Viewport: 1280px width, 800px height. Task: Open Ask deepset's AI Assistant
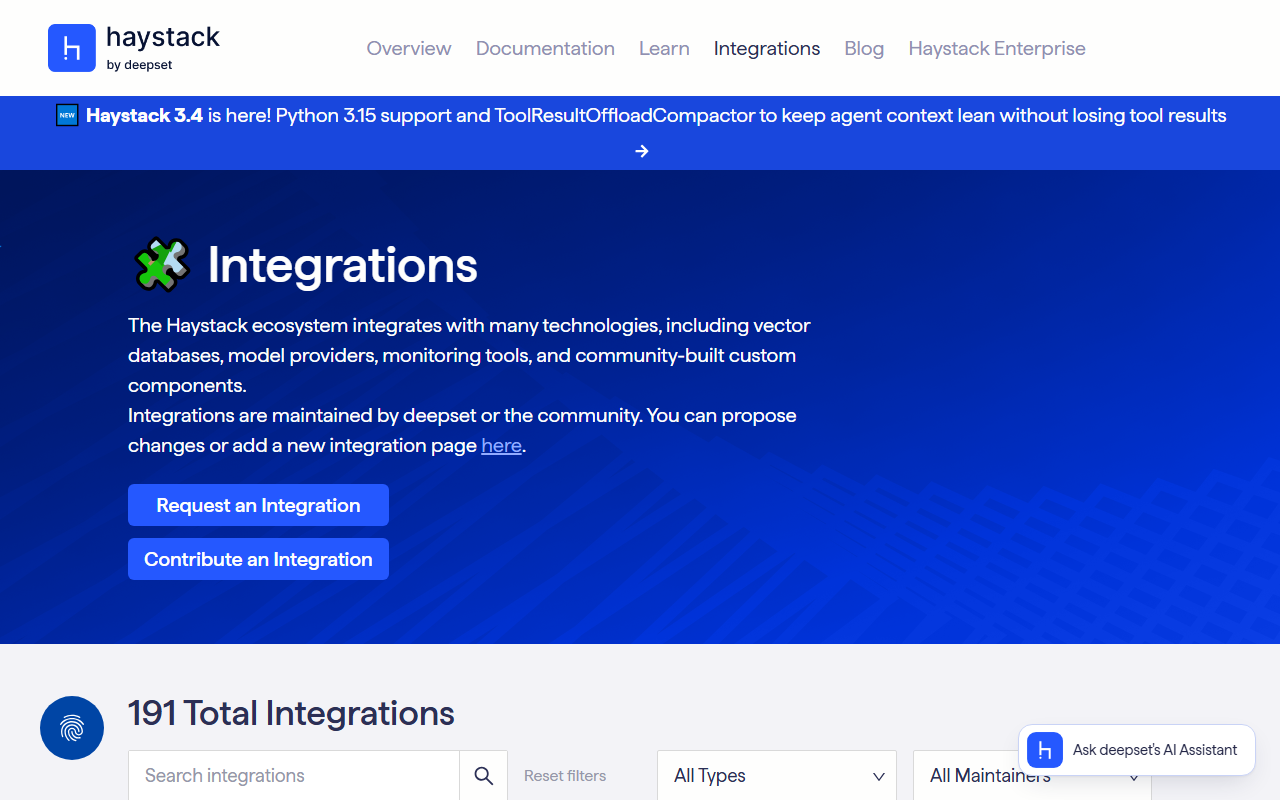(x=1137, y=750)
